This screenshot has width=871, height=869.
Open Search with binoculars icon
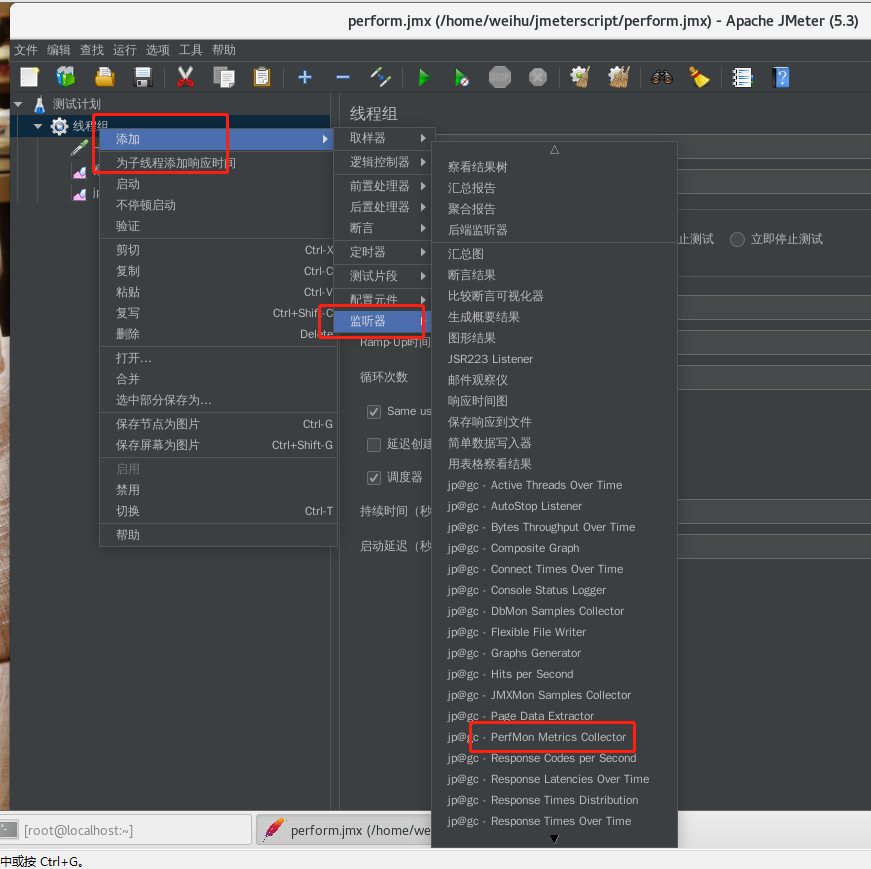[x=662, y=77]
